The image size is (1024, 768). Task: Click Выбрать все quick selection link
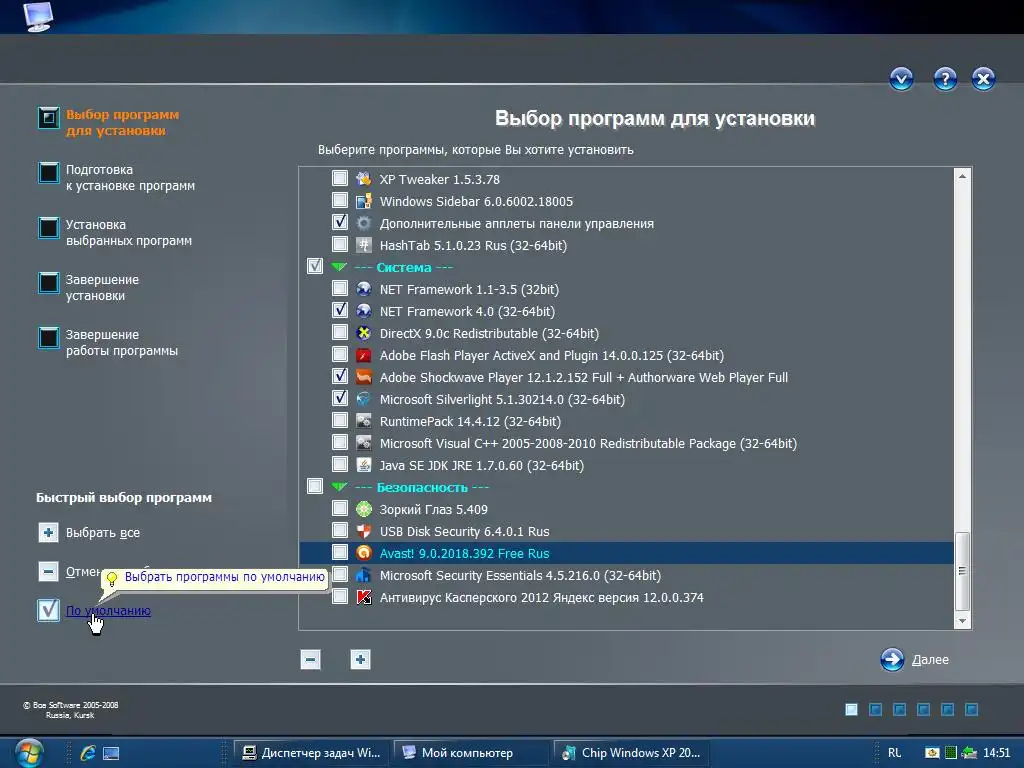103,533
